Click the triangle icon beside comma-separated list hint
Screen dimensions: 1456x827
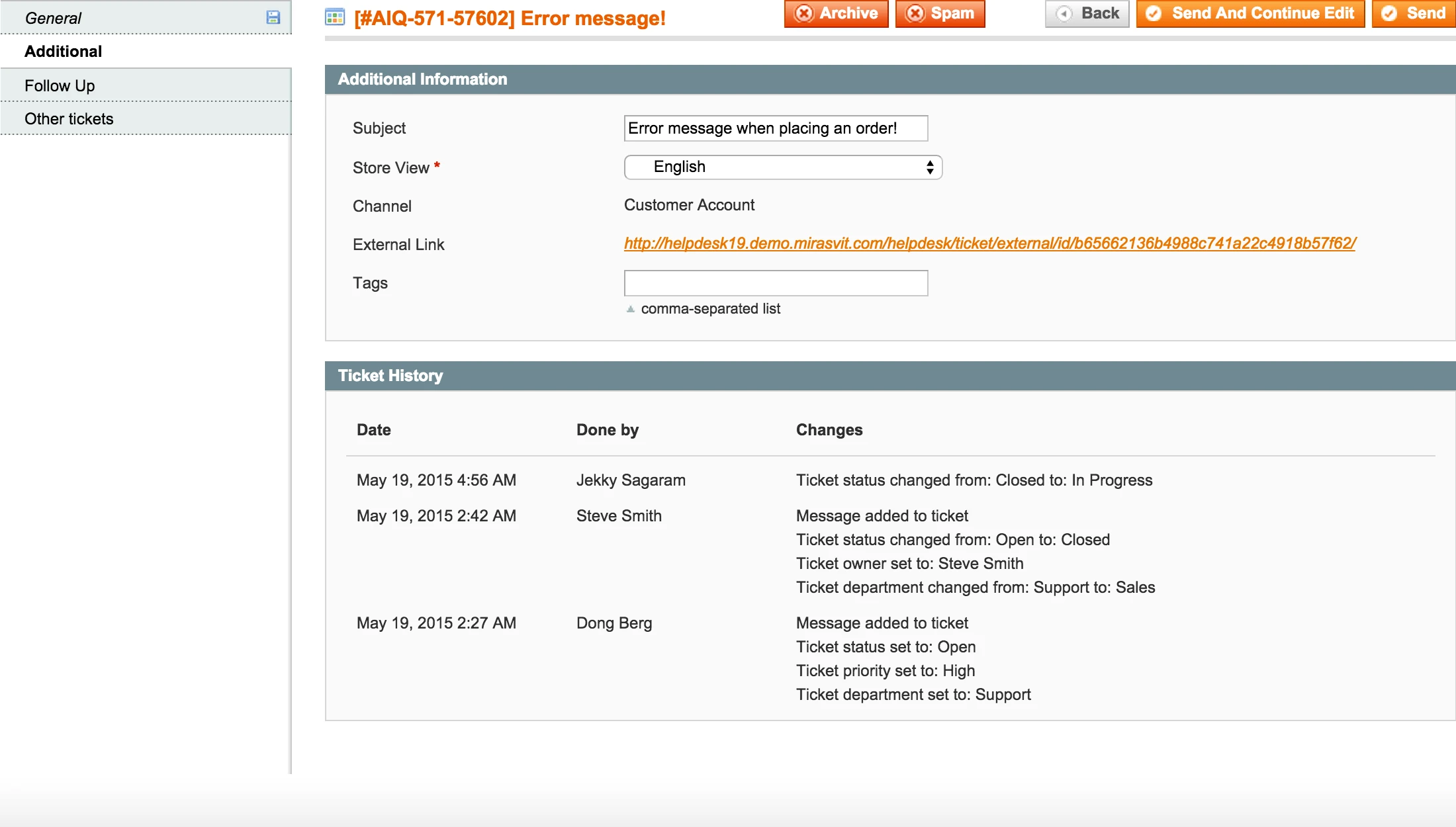[x=631, y=308]
